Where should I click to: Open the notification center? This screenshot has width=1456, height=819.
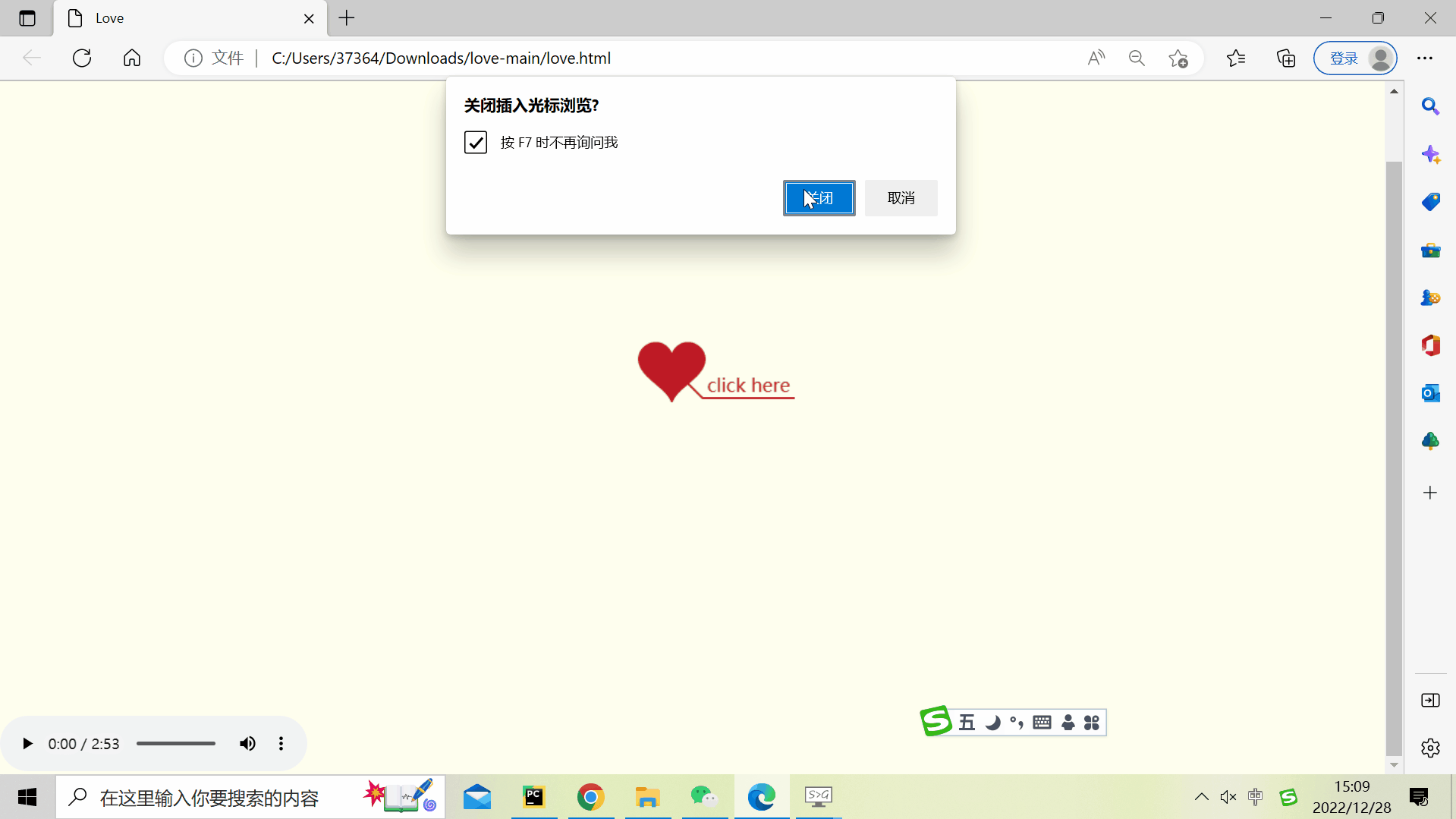(x=1419, y=797)
